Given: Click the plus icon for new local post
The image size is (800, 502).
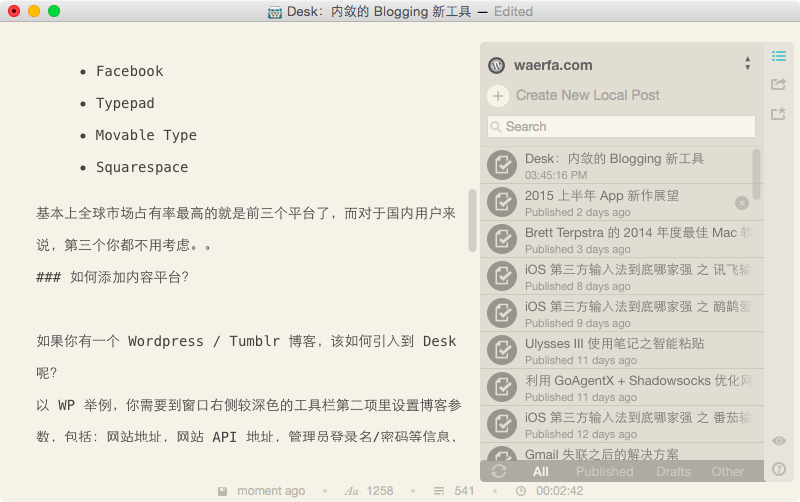Looking at the screenshot, I should pyautogui.click(x=498, y=95).
